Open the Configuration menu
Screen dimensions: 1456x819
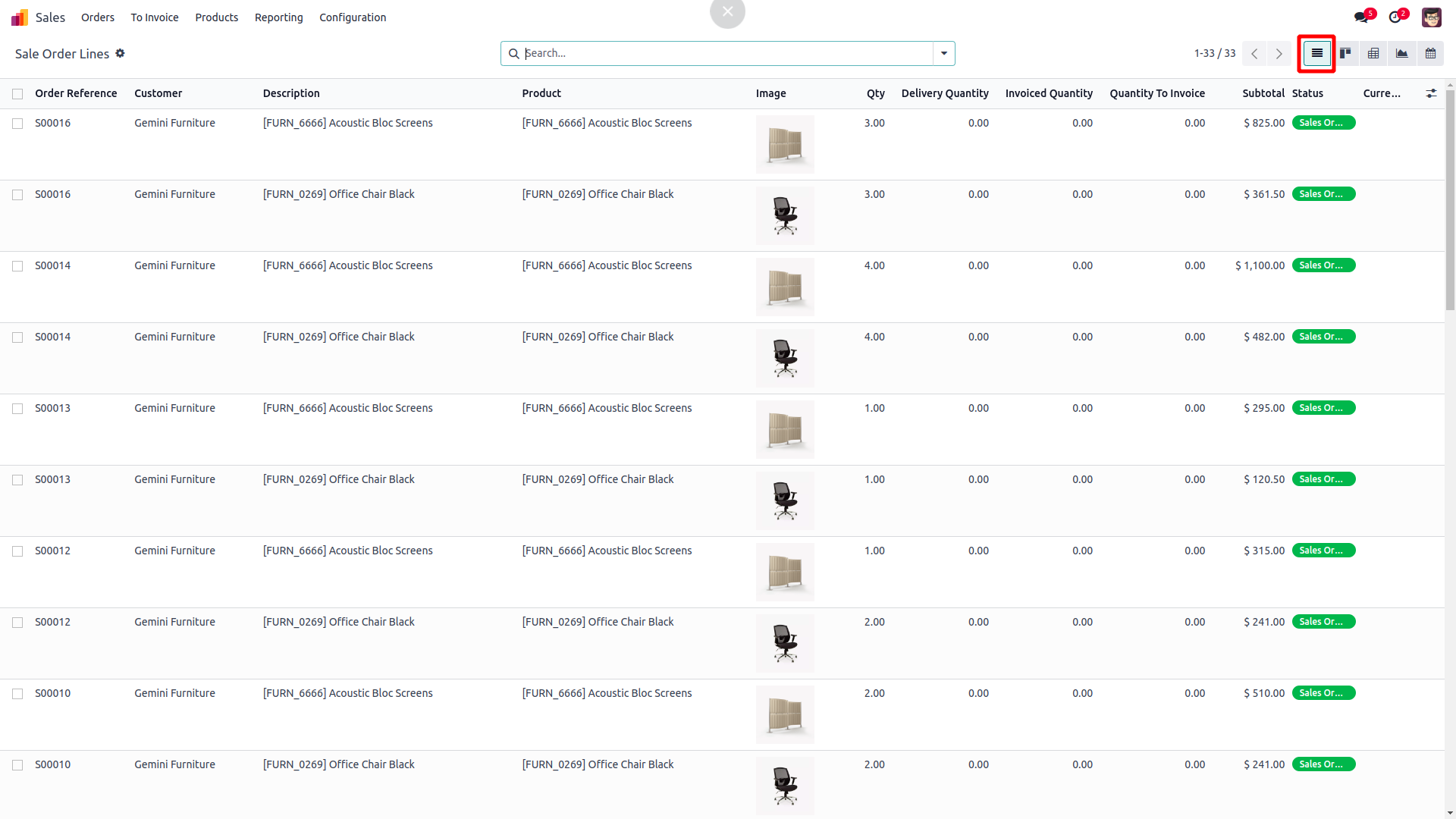pyautogui.click(x=353, y=17)
